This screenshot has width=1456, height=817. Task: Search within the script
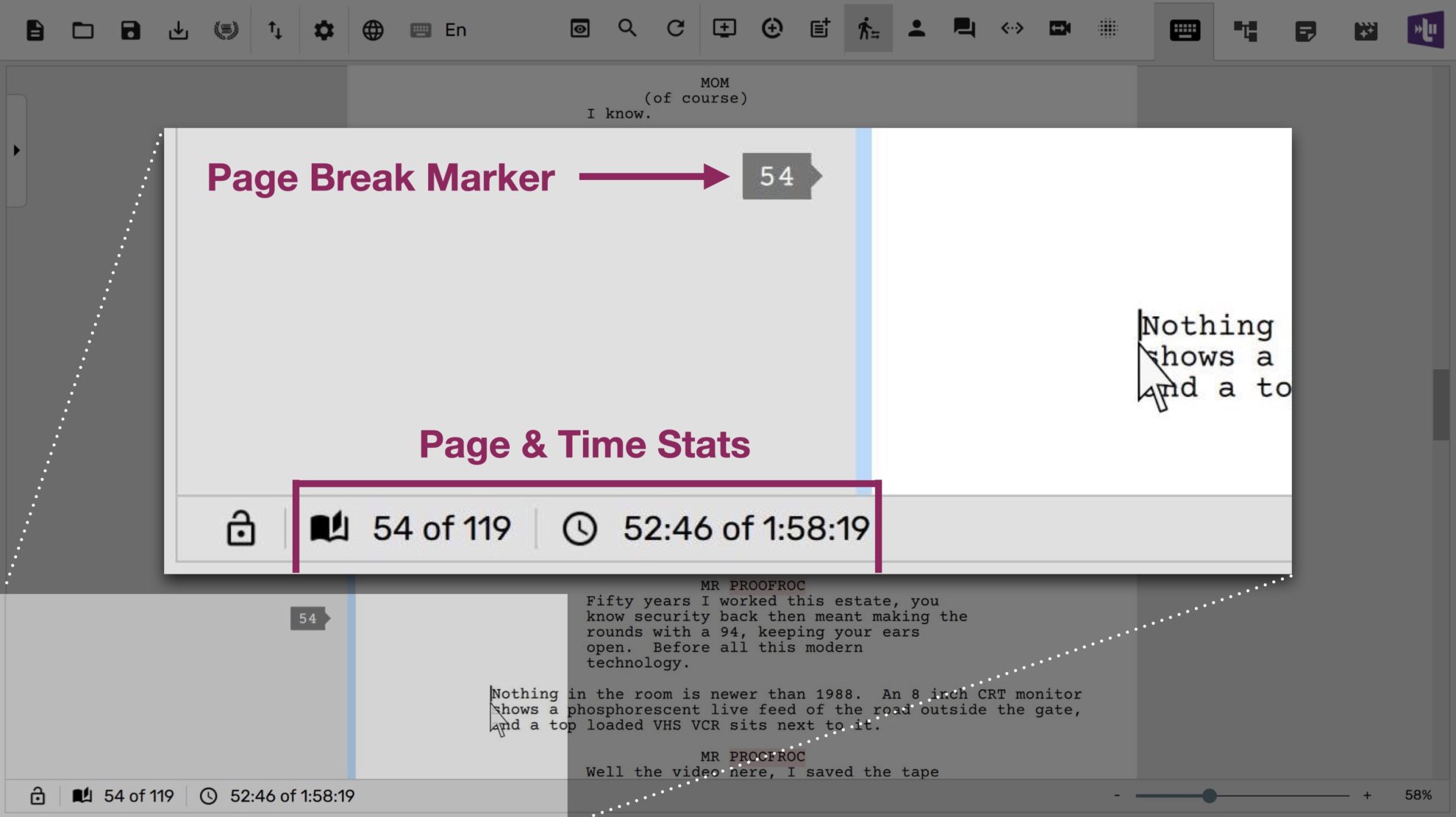point(627,29)
